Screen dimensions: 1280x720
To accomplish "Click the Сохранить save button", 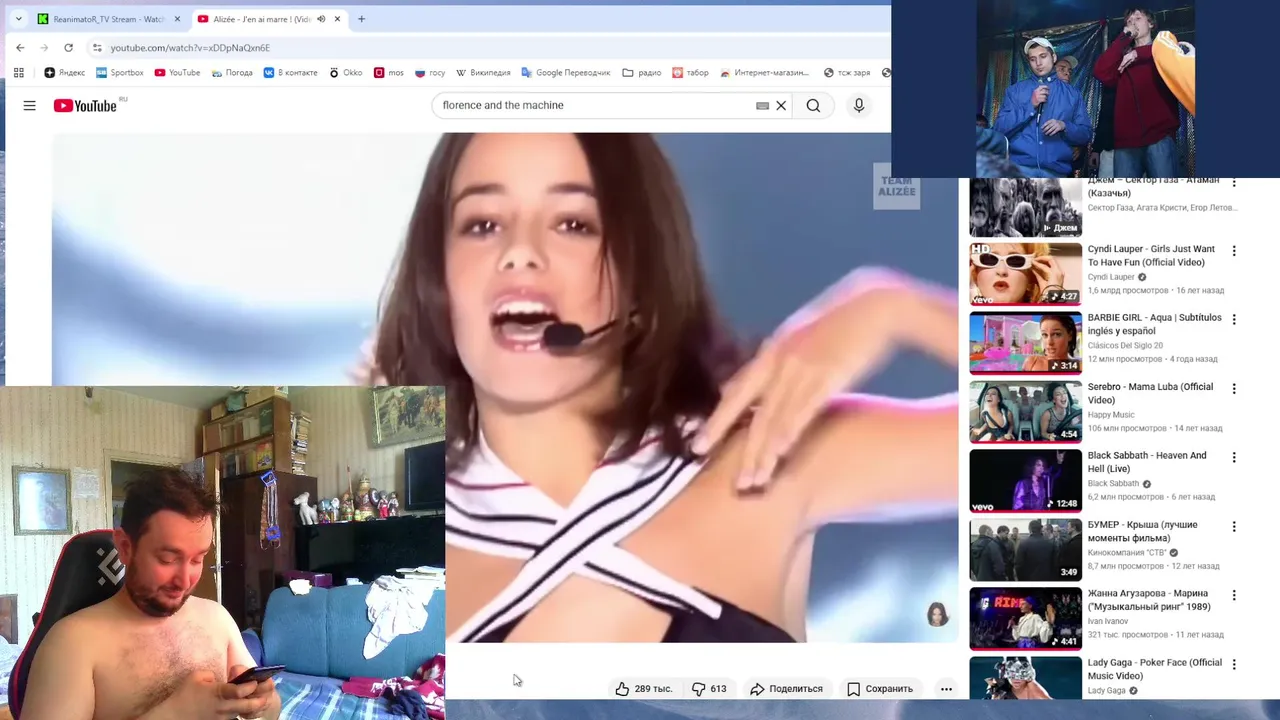I will 880,689.
